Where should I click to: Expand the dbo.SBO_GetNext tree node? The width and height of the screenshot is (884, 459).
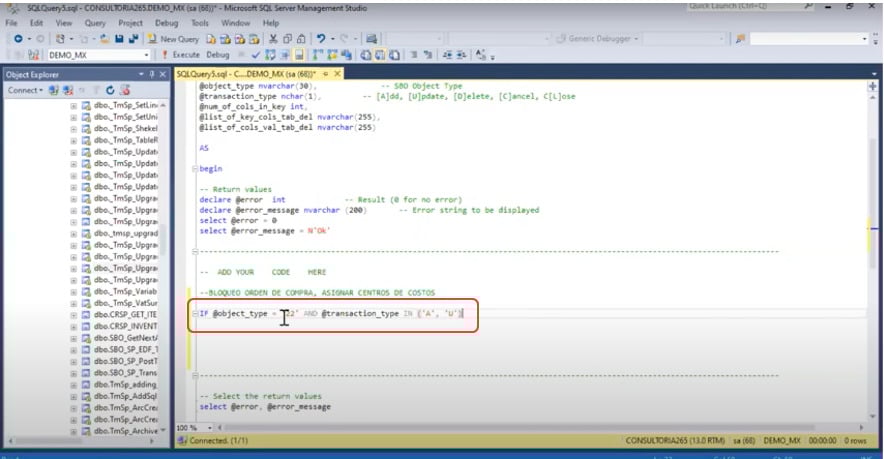coord(74,339)
